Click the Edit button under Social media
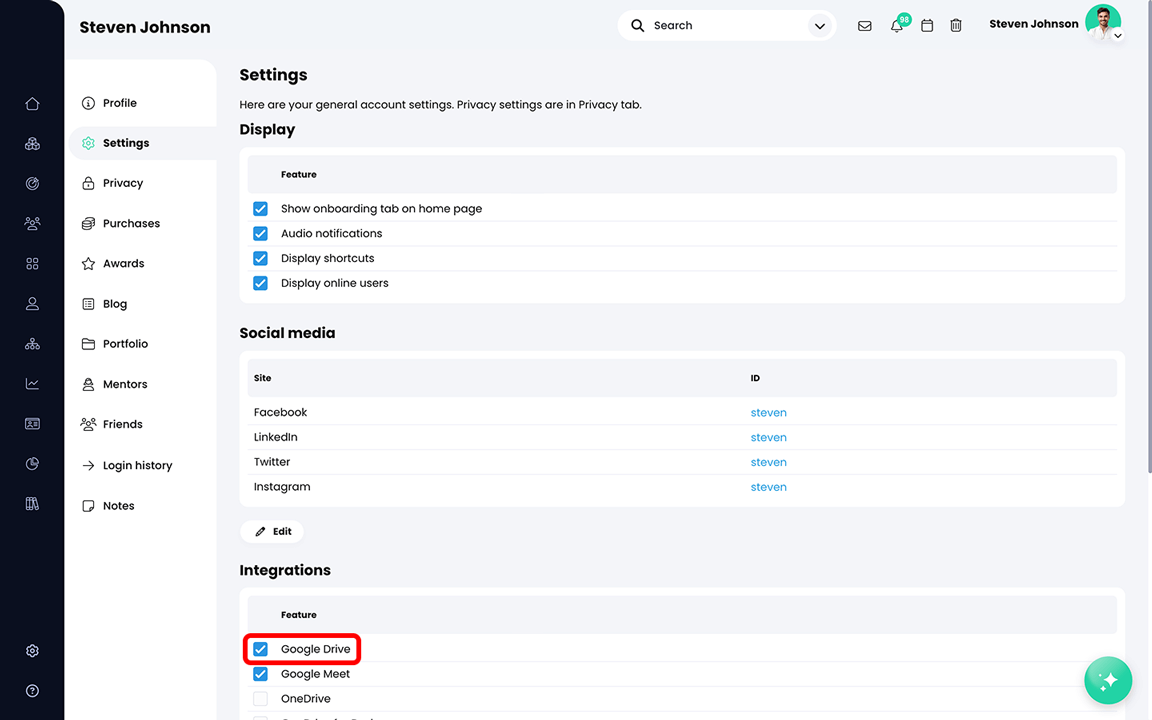This screenshot has height=720, width=1152. 272,531
